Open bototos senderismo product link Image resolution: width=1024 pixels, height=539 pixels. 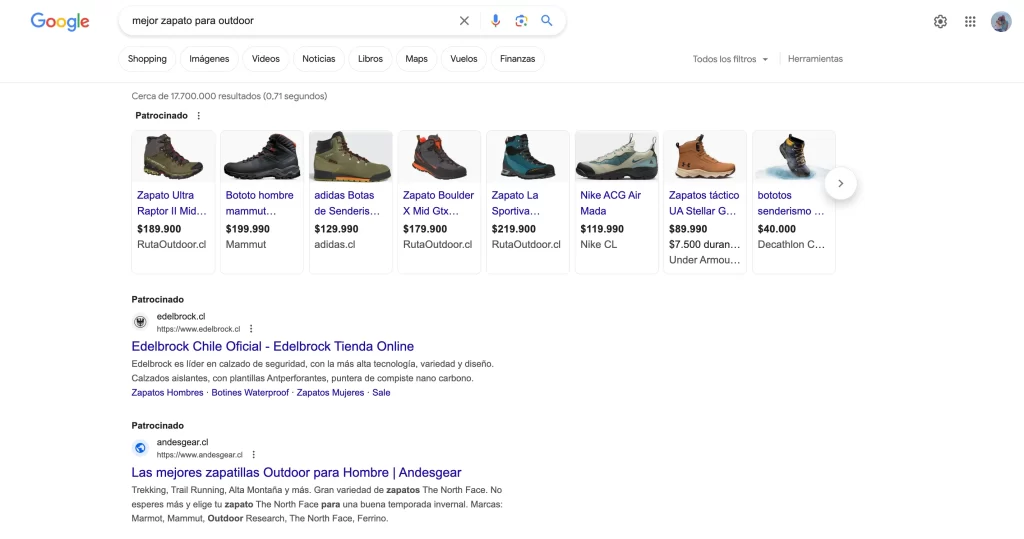(791, 203)
